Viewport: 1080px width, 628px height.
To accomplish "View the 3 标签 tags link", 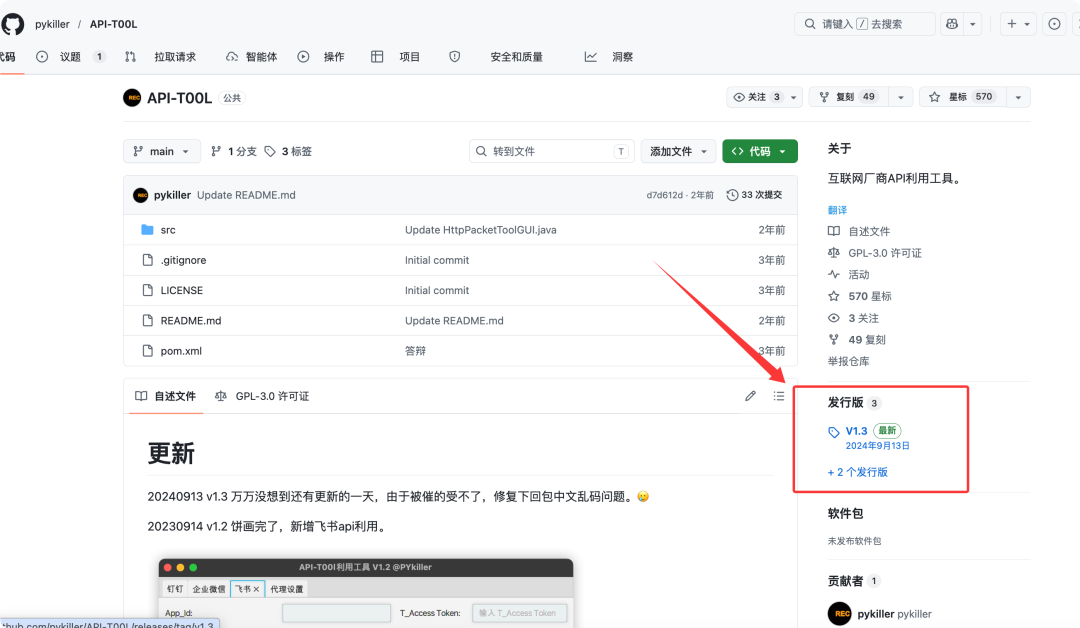I will click(x=288, y=151).
